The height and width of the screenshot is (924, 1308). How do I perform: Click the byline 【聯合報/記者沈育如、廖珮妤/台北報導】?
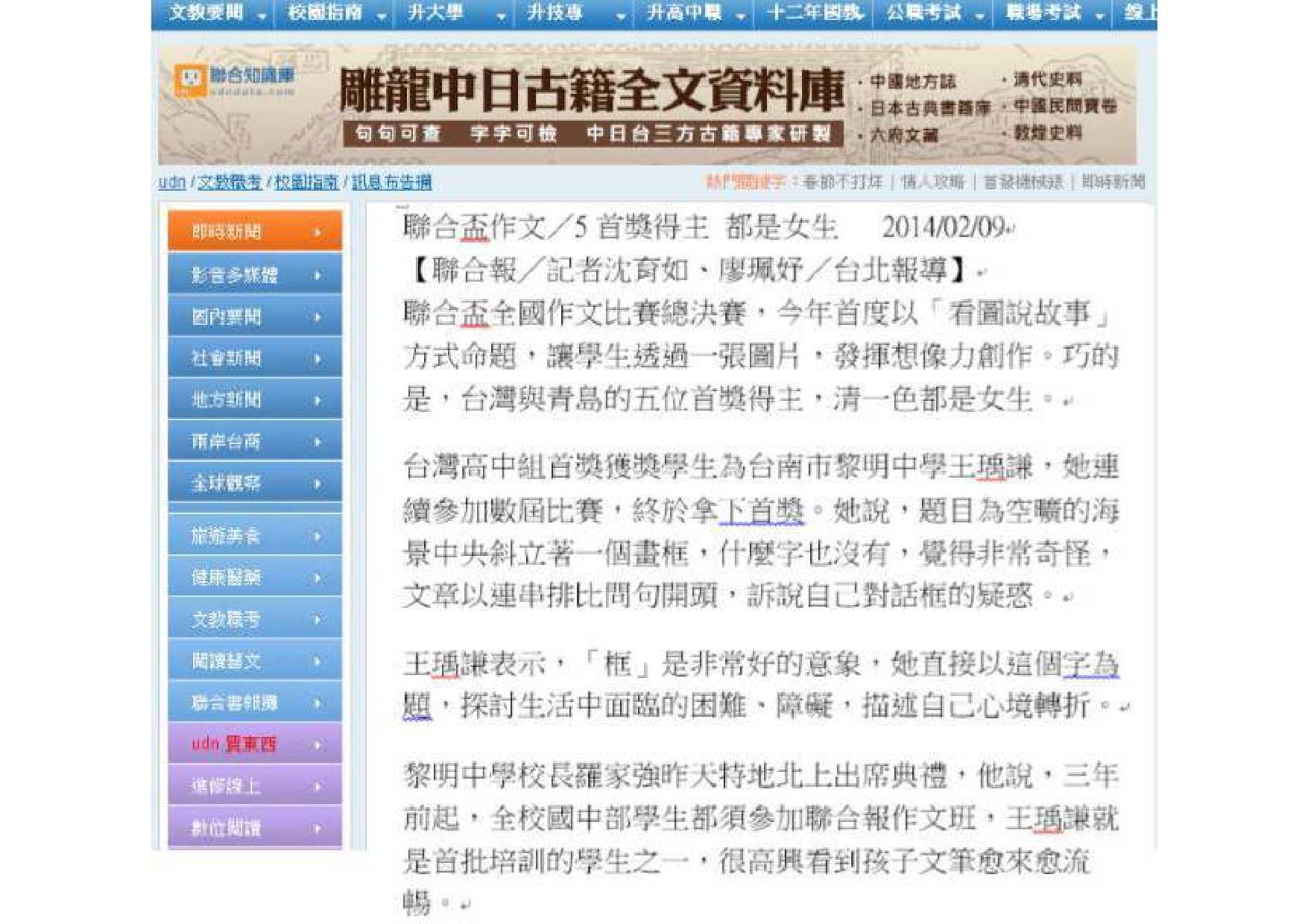click(x=689, y=270)
